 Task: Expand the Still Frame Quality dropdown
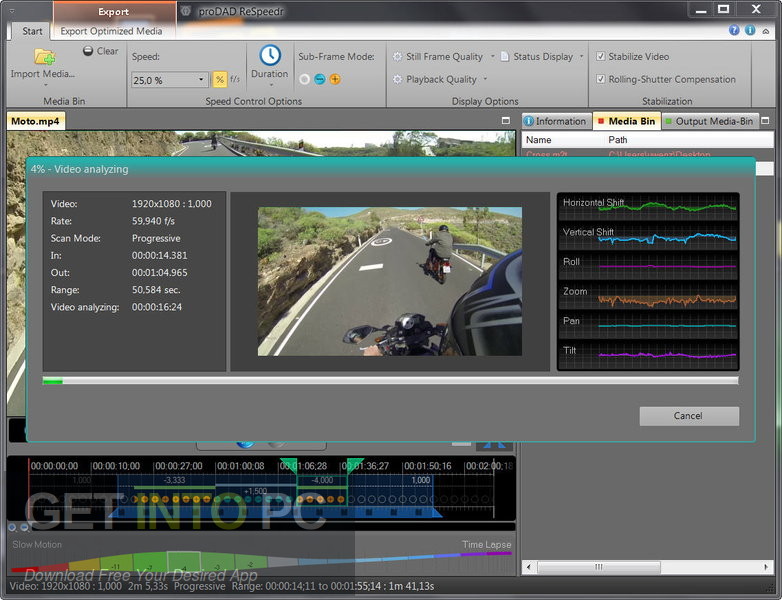tap(492, 56)
